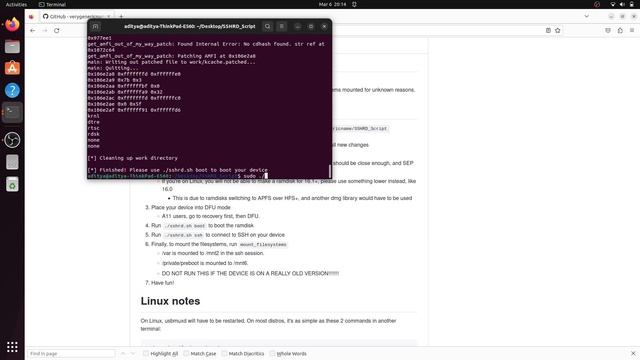The image size is (640, 360).
Task: Open the volume tray icon
Action: pyautogui.click(x=622, y=4)
